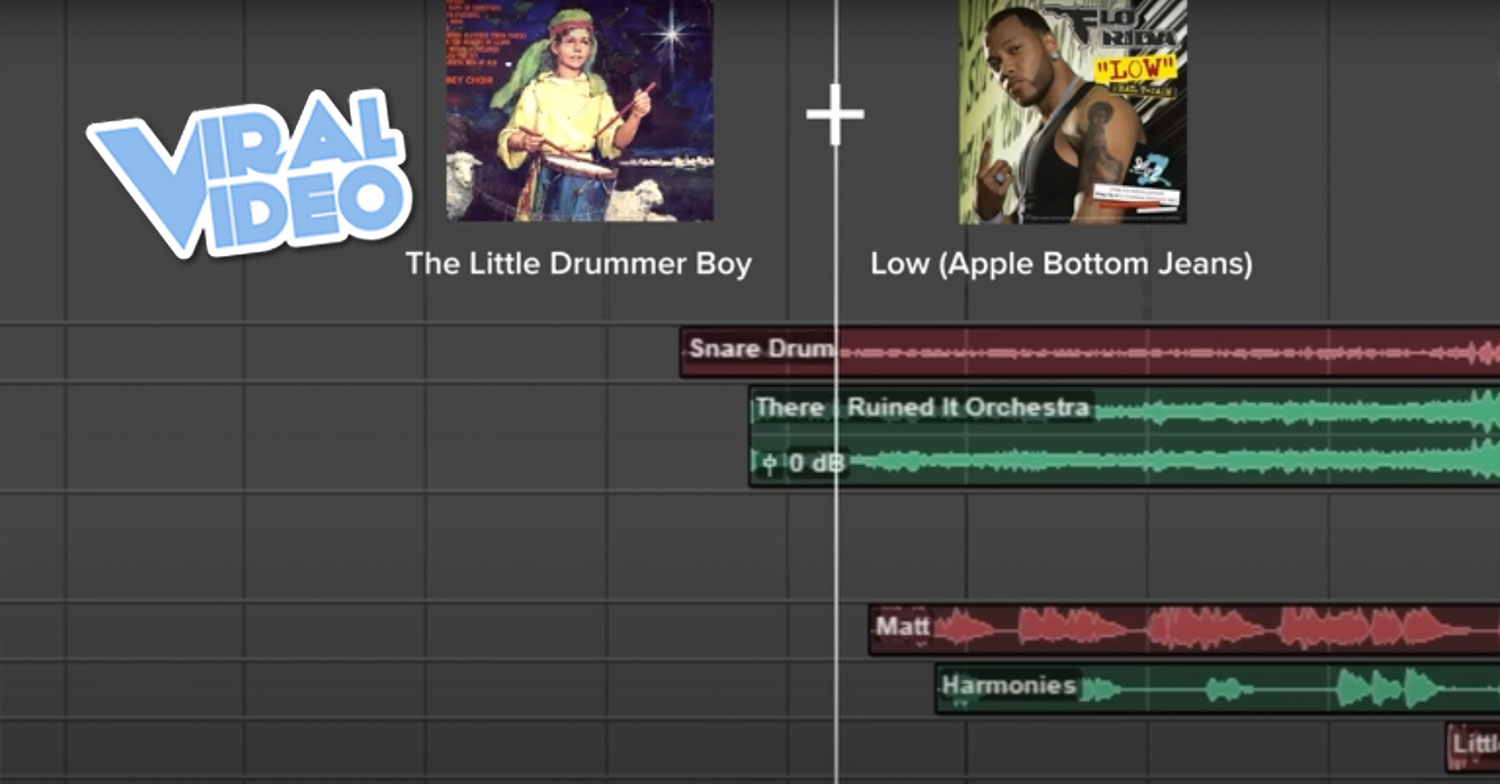Select the There I Ruined It Orchestra label
Viewport: 1500px width, 784px height.
[x=921, y=408]
